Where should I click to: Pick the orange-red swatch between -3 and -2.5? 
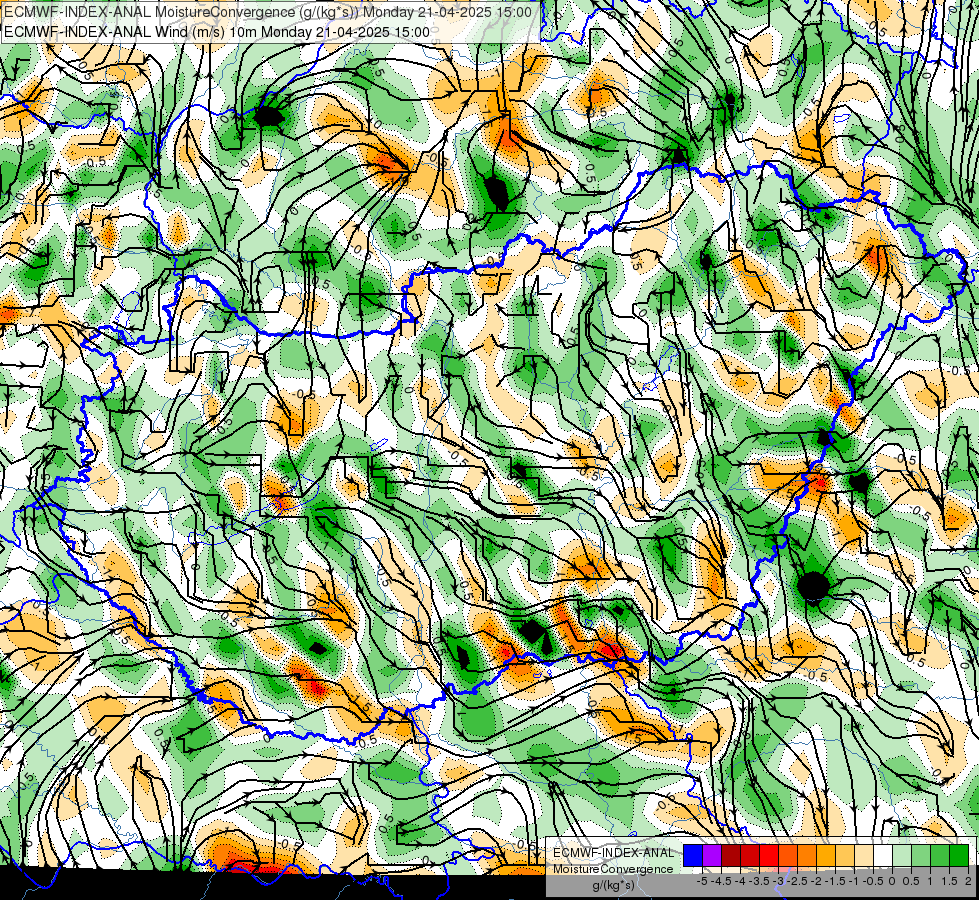[788, 855]
